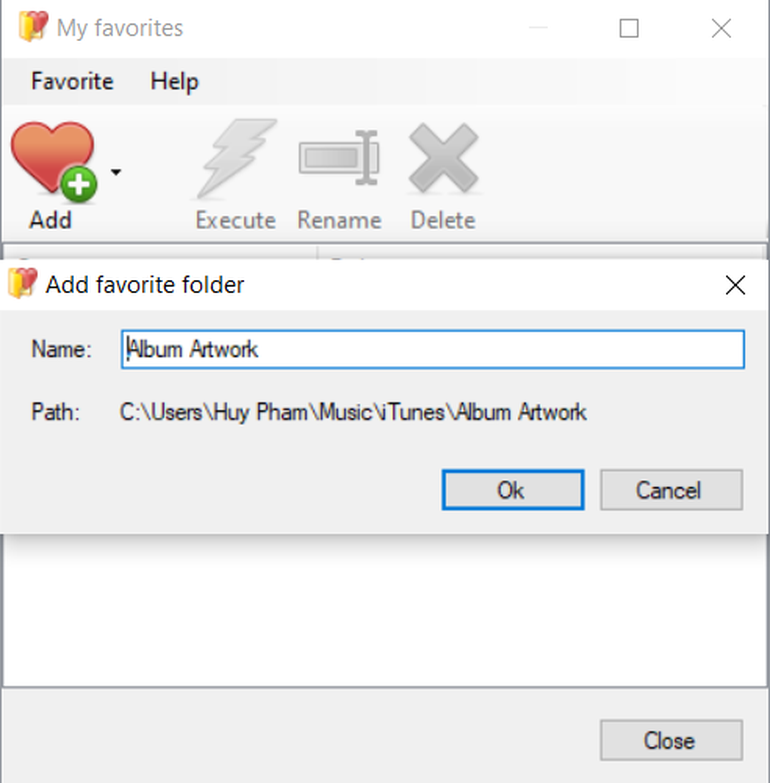Click the empty favorites list area
The width and height of the screenshot is (770, 783).
385,610
